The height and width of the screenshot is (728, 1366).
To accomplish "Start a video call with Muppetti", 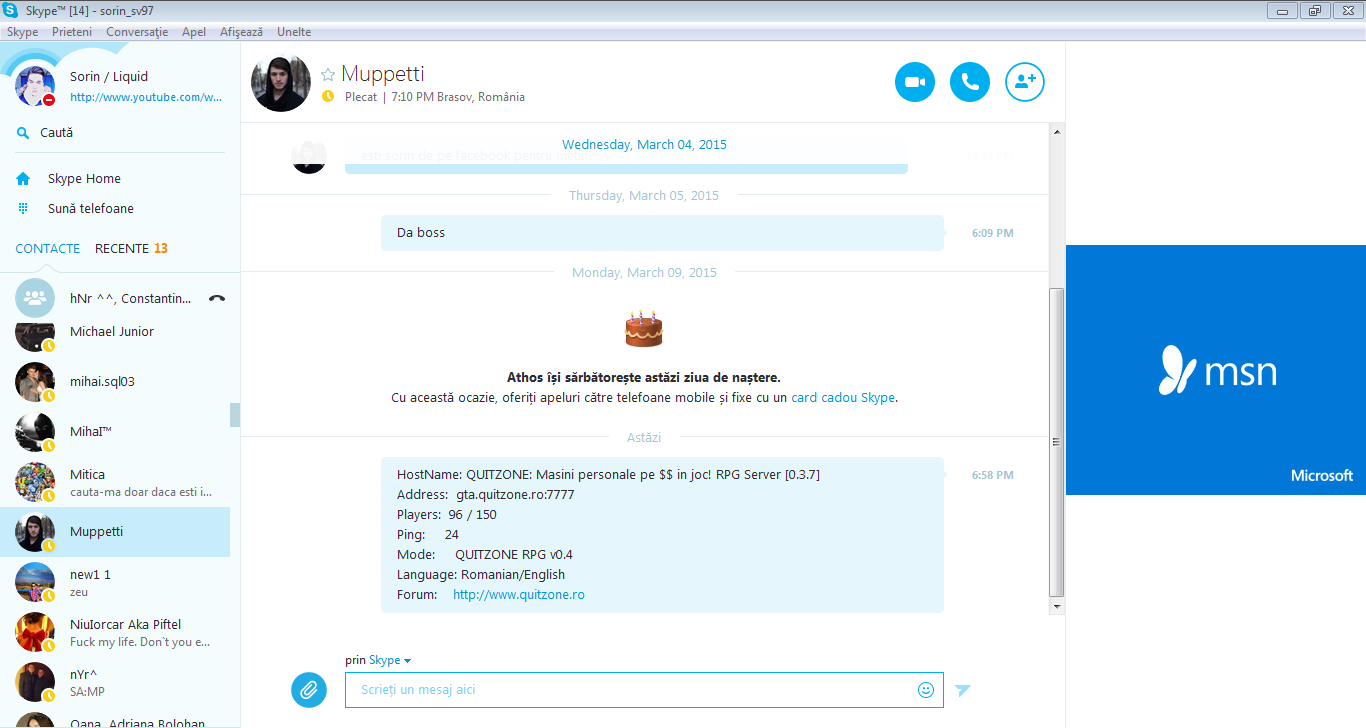I will coord(915,82).
